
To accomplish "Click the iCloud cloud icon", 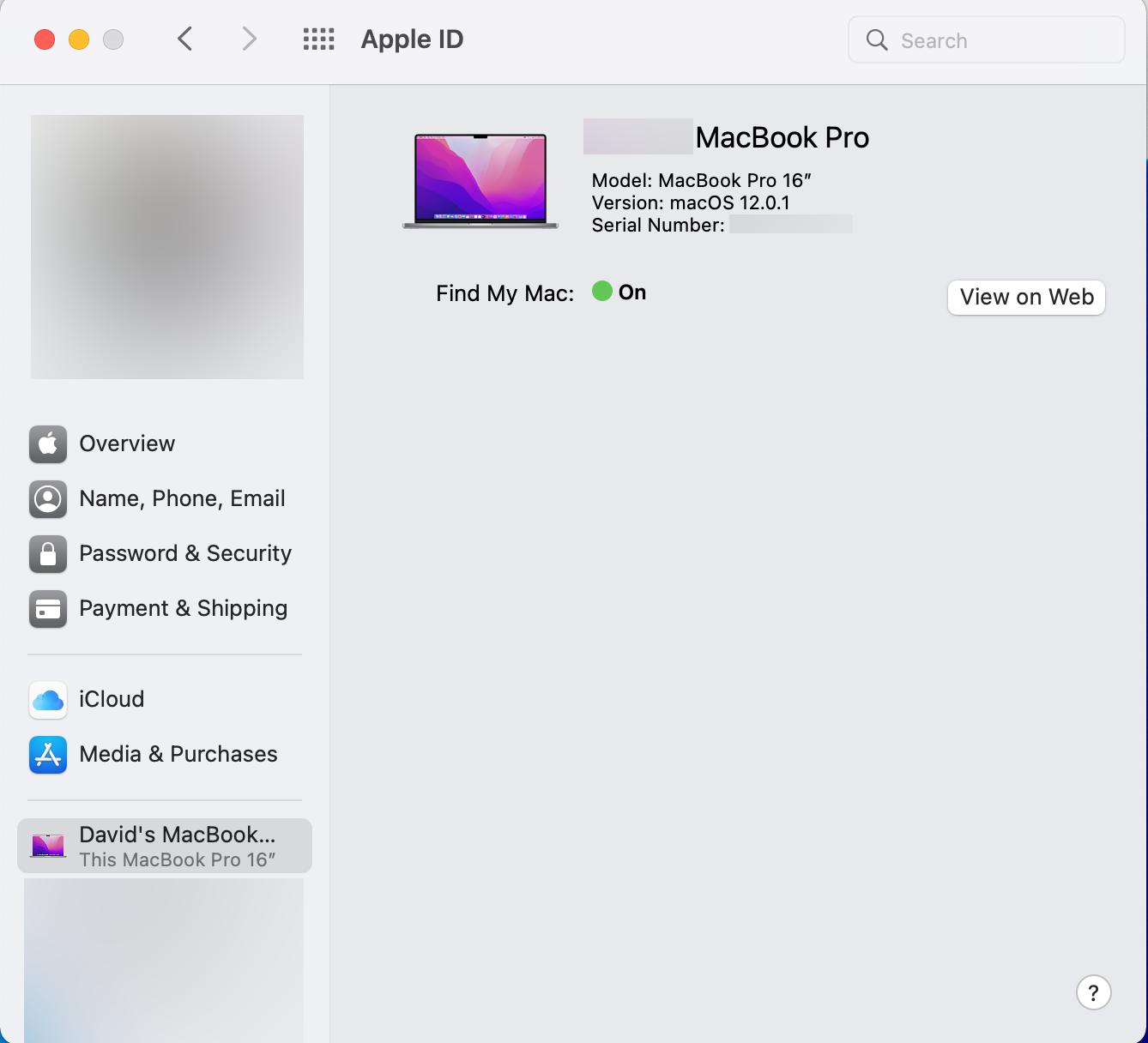I will click(x=48, y=700).
